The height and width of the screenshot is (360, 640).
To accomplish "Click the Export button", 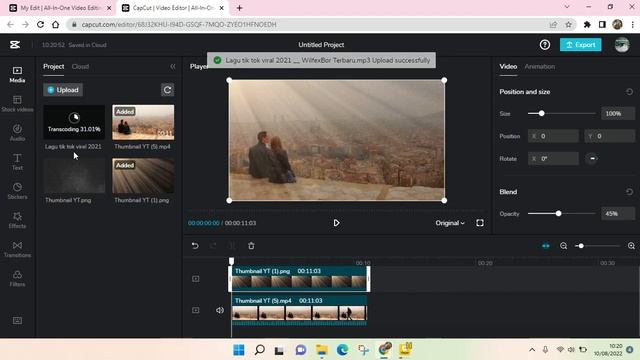I will (x=580, y=44).
